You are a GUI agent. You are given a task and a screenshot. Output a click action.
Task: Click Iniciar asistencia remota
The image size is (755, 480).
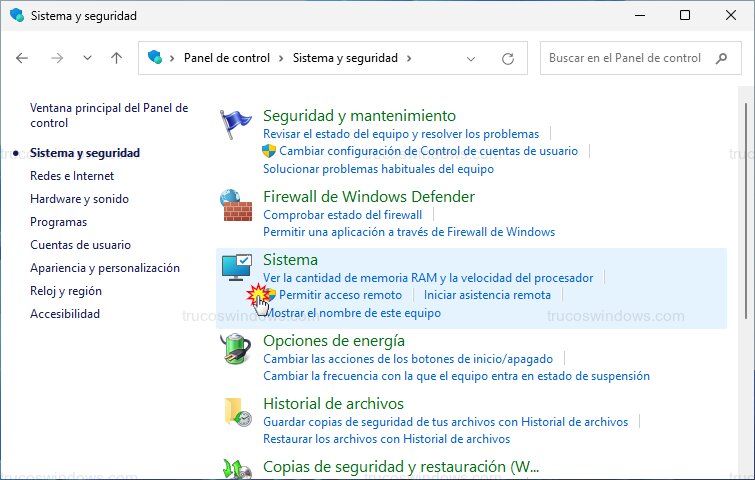[487, 295]
